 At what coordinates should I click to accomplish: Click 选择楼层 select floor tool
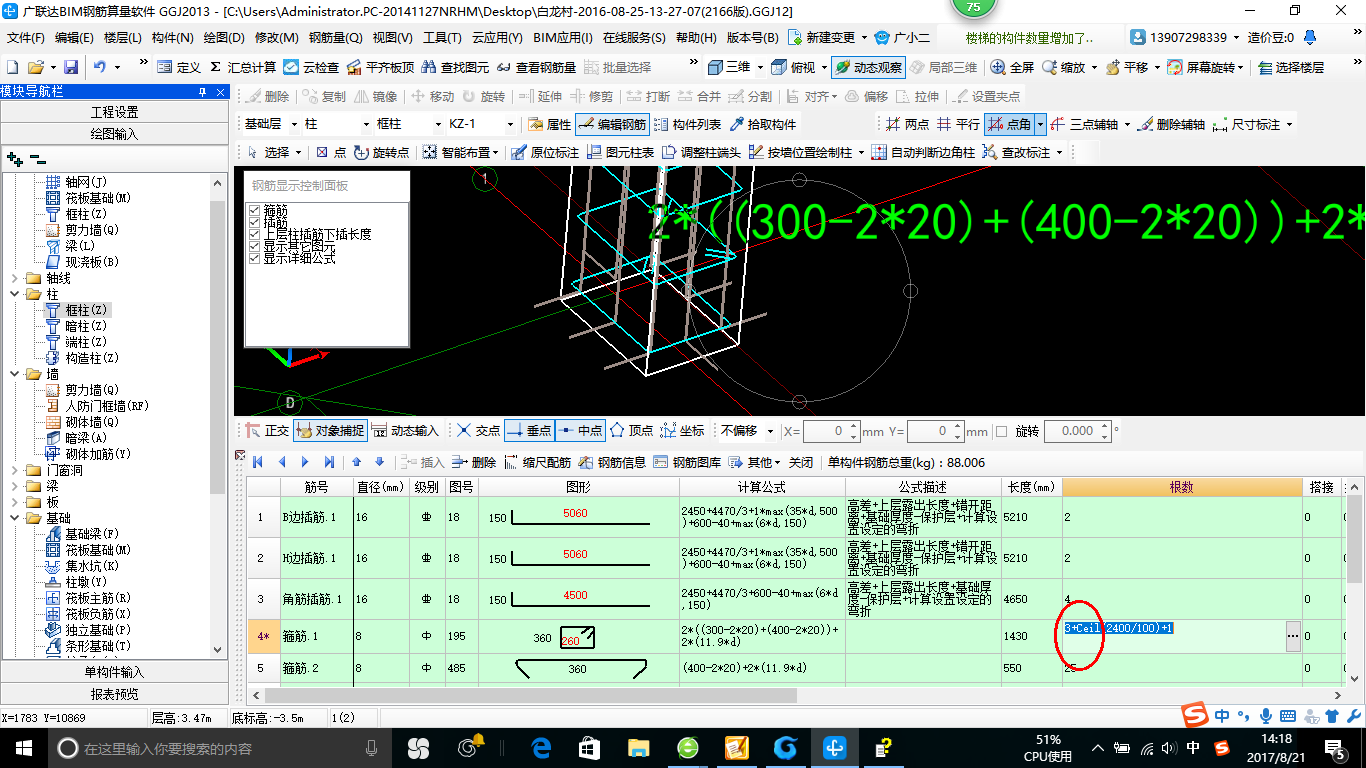click(x=1291, y=67)
